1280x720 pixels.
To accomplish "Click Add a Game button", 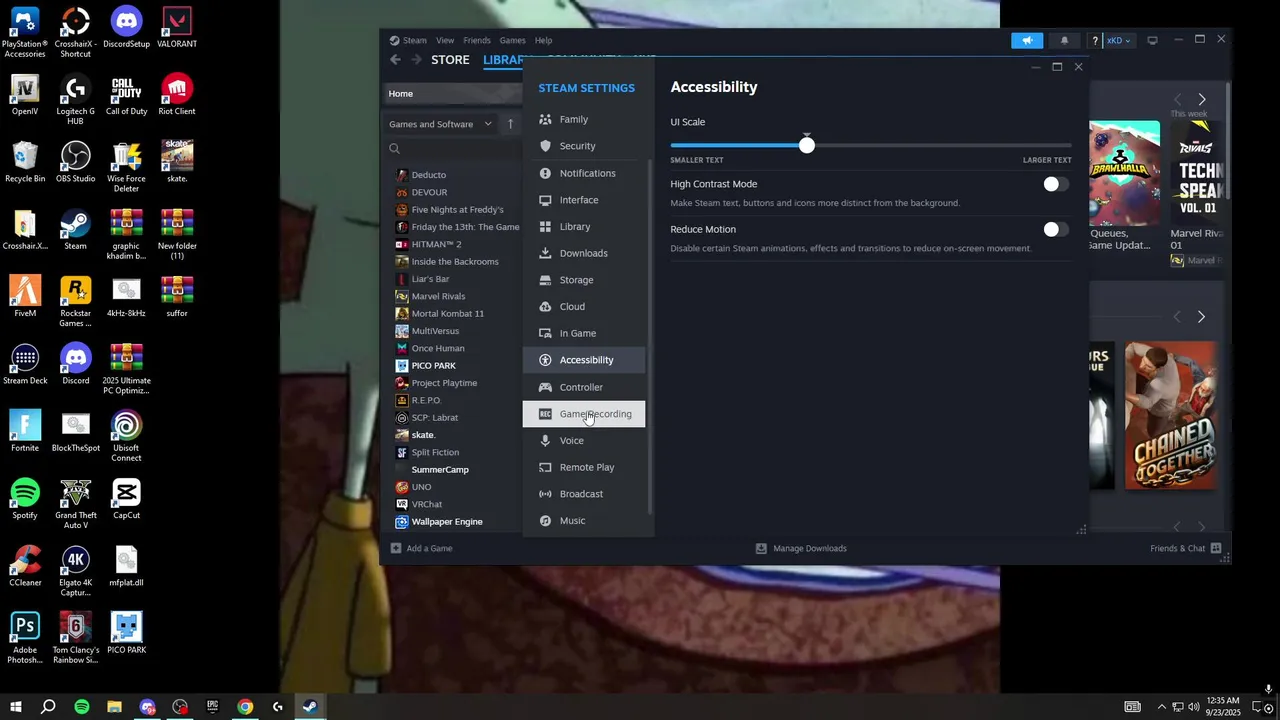I will coord(421,548).
